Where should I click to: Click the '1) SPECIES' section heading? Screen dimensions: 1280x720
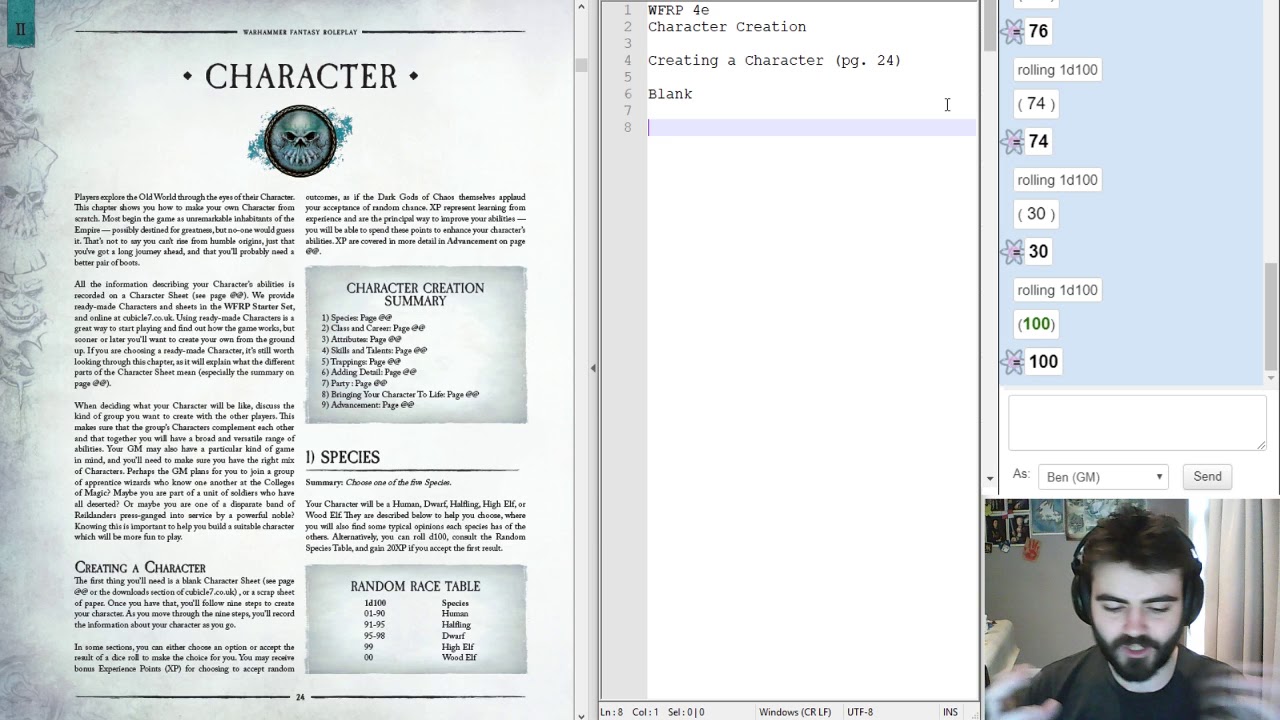(x=343, y=457)
